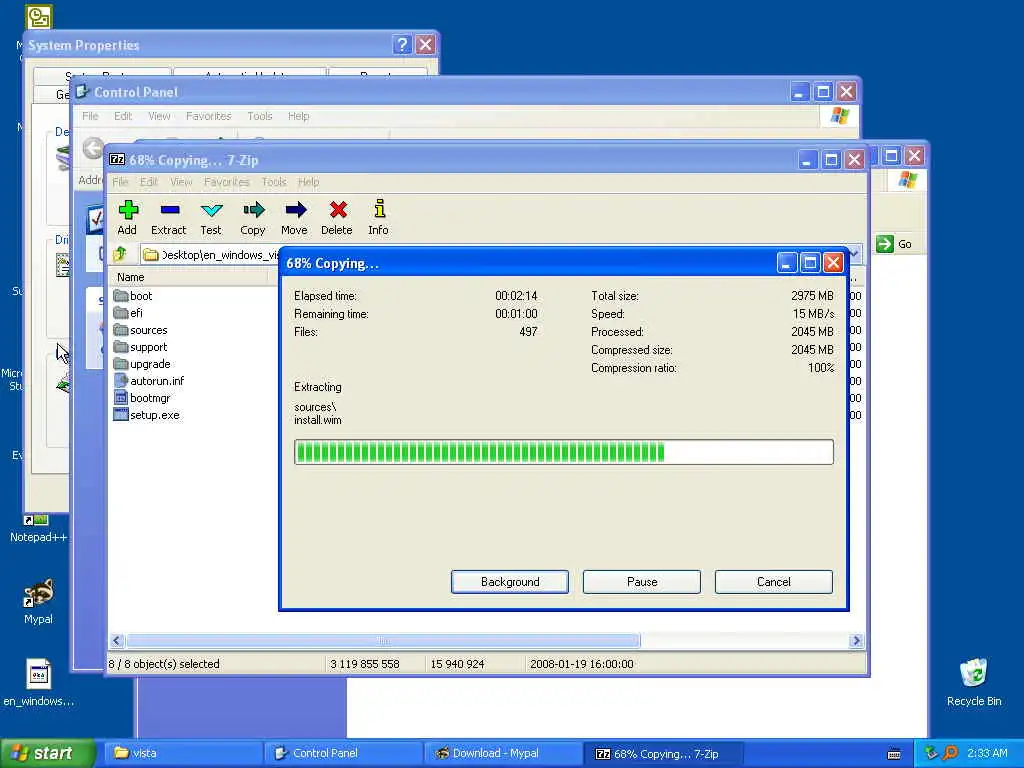Viewport: 1024px width, 768px height.
Task: Click the horizontal scrollbar thumb in 7-Zip
Action: point(383,641)
